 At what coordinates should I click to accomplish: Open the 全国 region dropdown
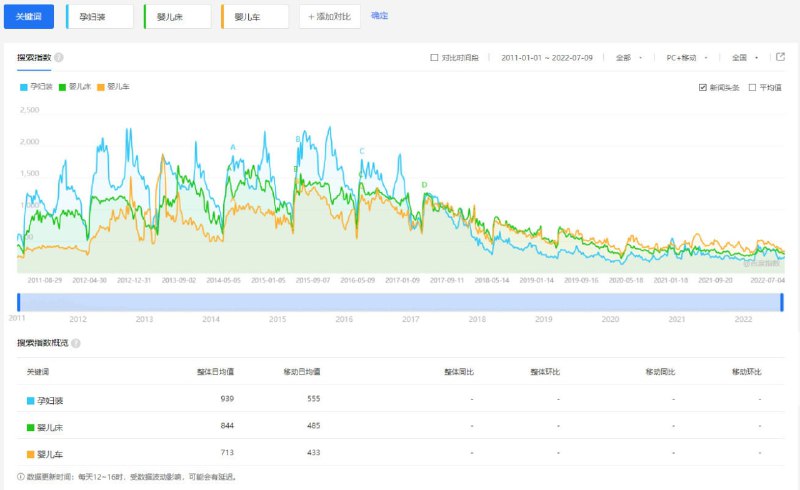(x=745, y=58)
